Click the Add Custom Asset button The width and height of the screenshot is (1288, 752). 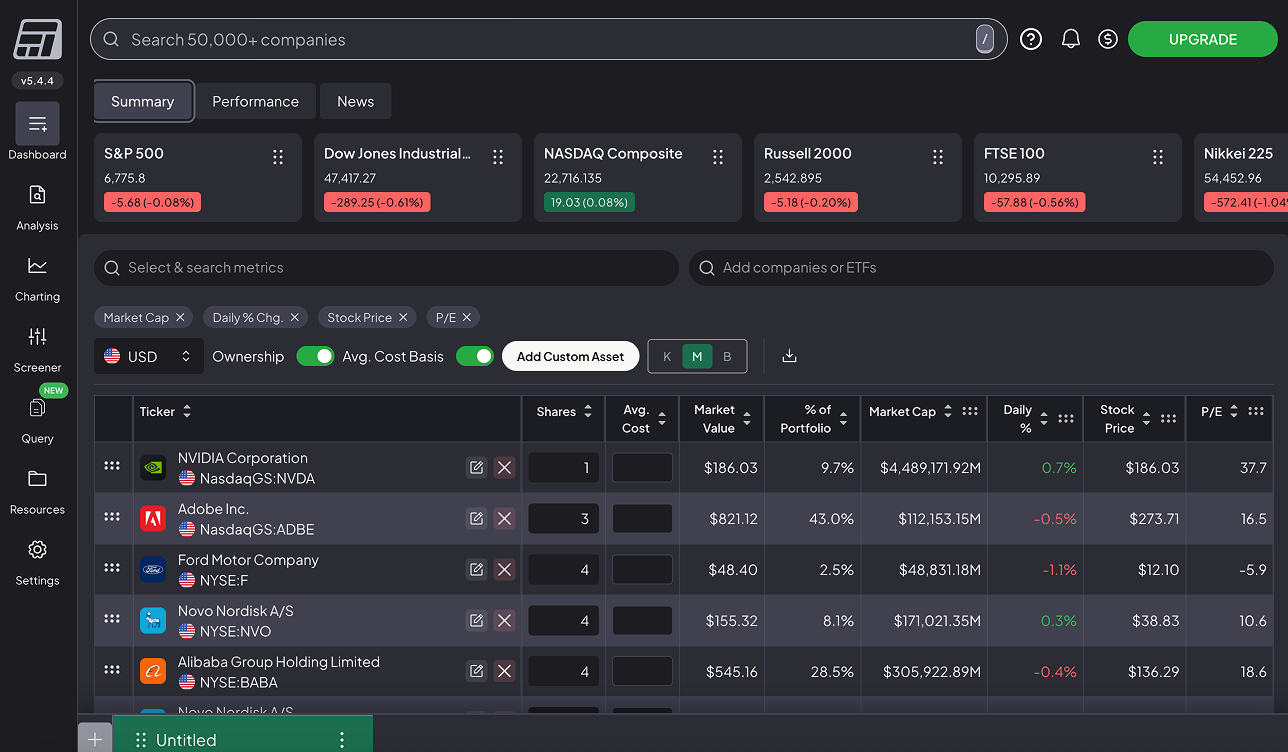coord(570,355)
